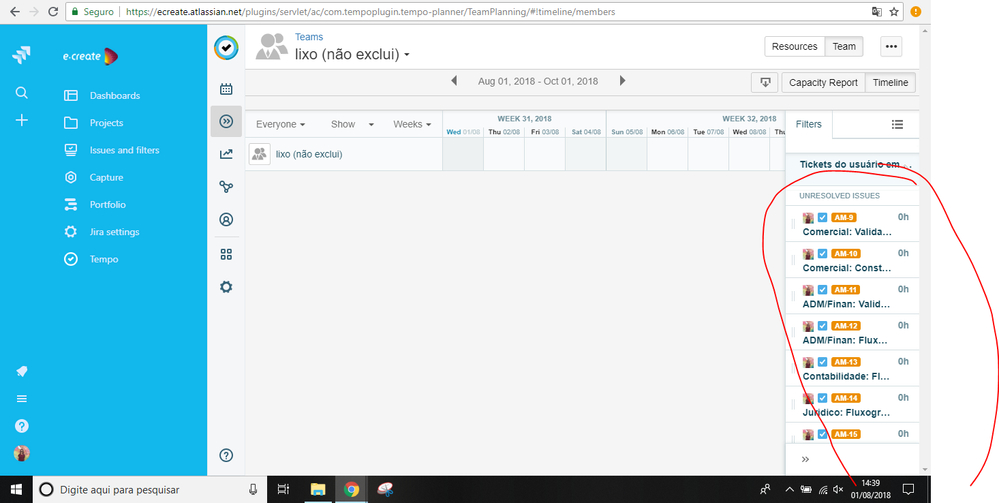Open the lixo (não exclui) team dropdown

pos(352,55)
